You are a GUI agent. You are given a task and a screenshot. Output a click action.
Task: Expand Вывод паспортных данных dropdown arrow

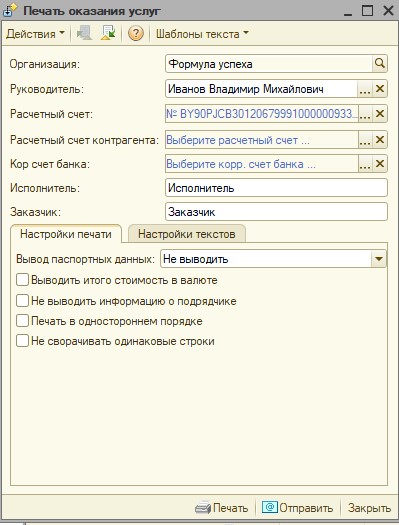click(379, 259)
